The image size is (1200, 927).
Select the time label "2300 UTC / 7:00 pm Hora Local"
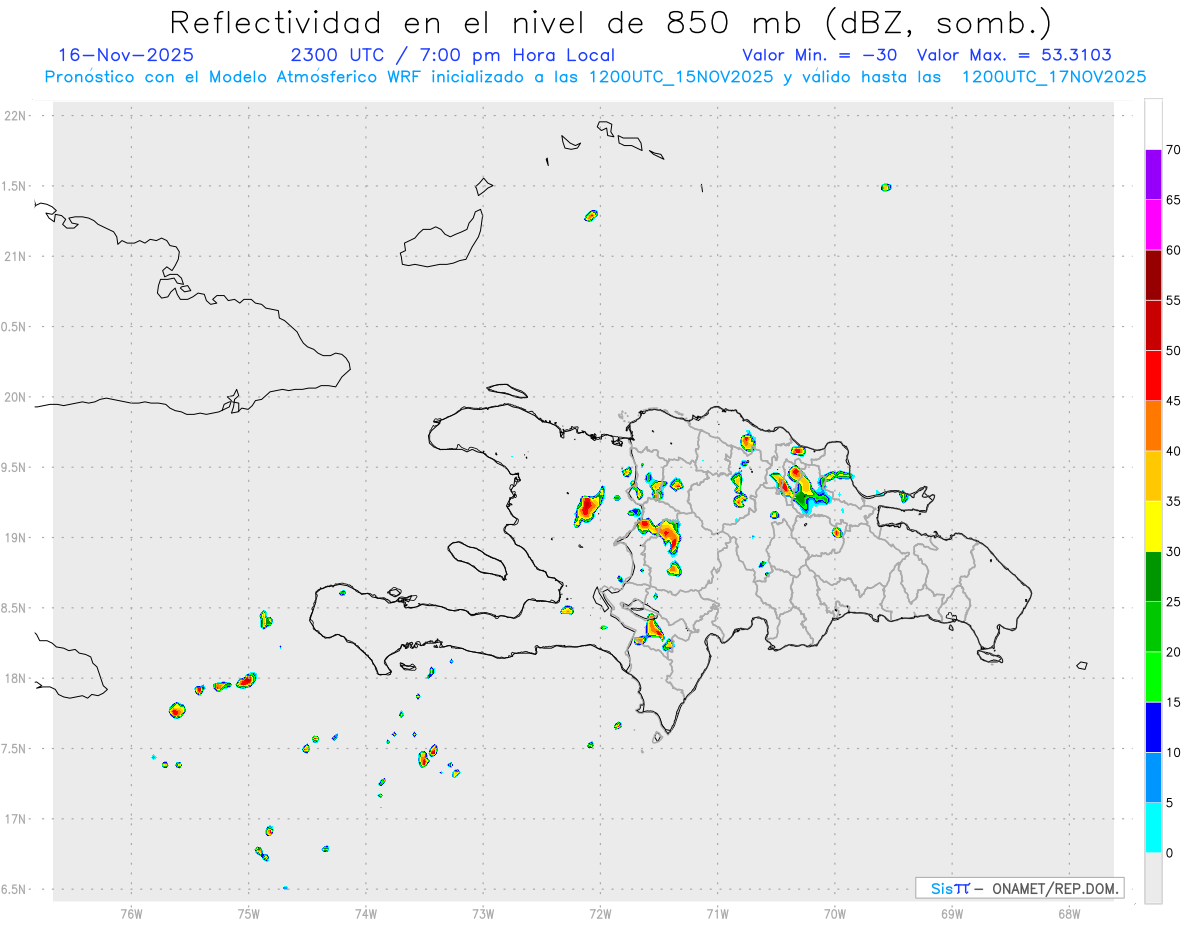[x=452, y=55]
